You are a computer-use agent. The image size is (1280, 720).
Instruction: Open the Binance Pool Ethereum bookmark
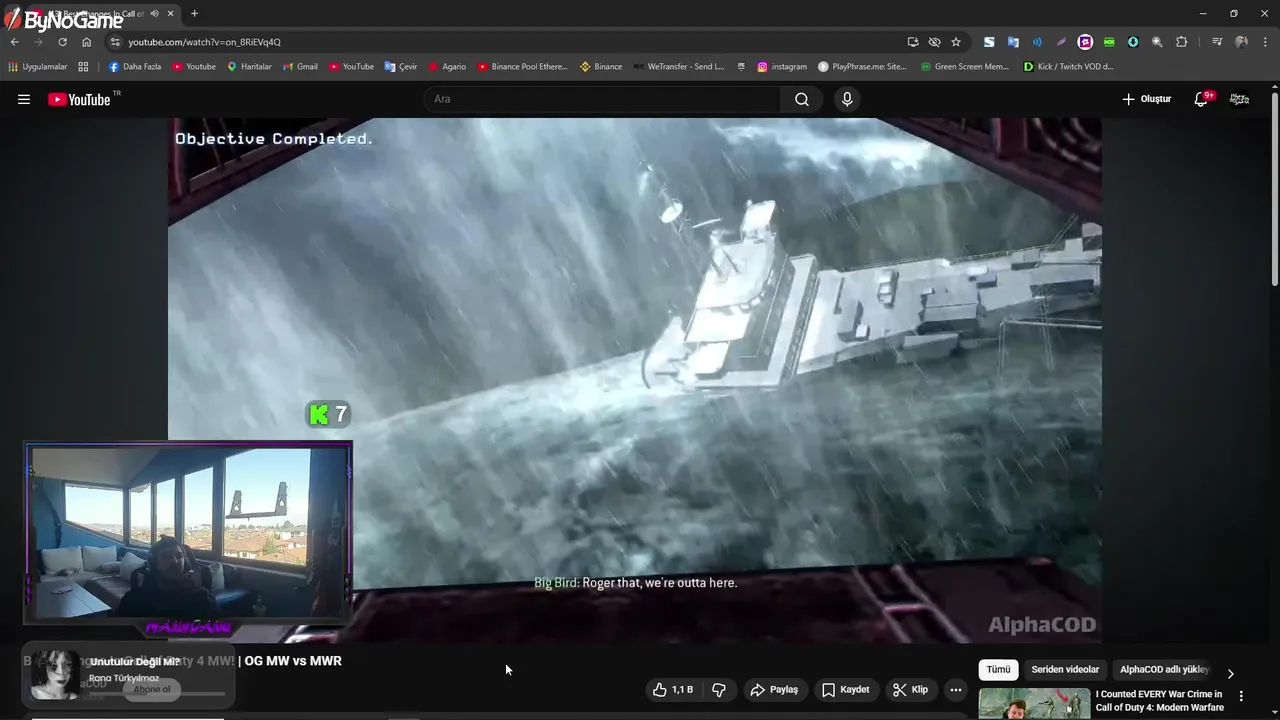click(522, 67)
